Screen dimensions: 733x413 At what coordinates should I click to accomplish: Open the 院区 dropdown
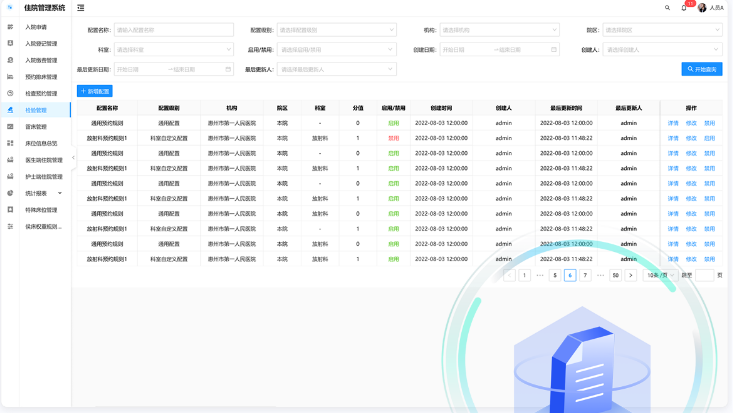click(662, 30)
